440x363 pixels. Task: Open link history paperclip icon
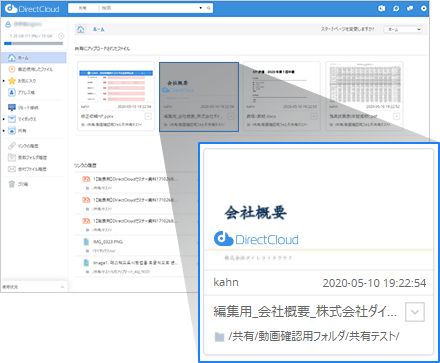(12, 146)
